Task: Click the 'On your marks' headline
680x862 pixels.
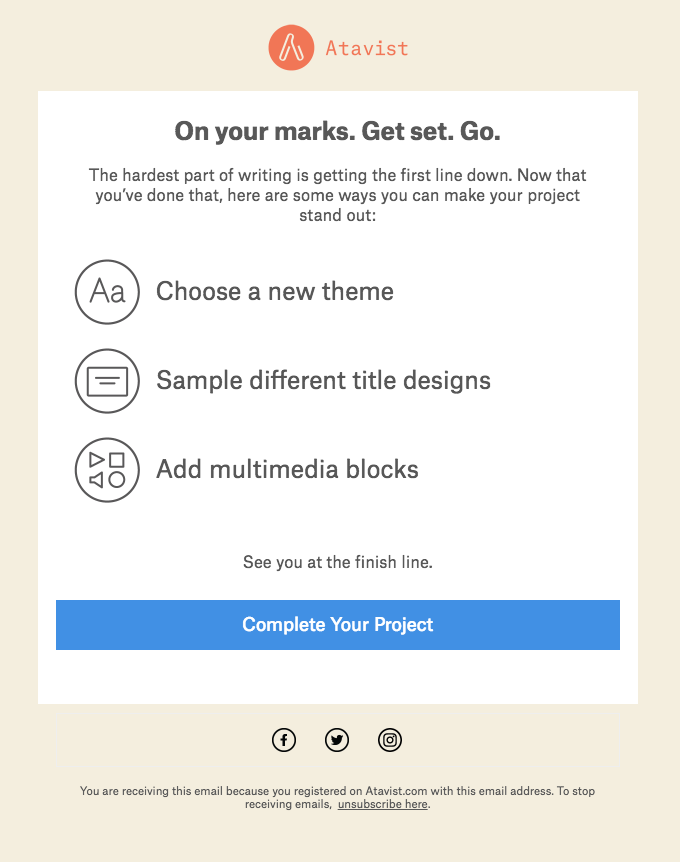Action: click(x=337, y=131)
